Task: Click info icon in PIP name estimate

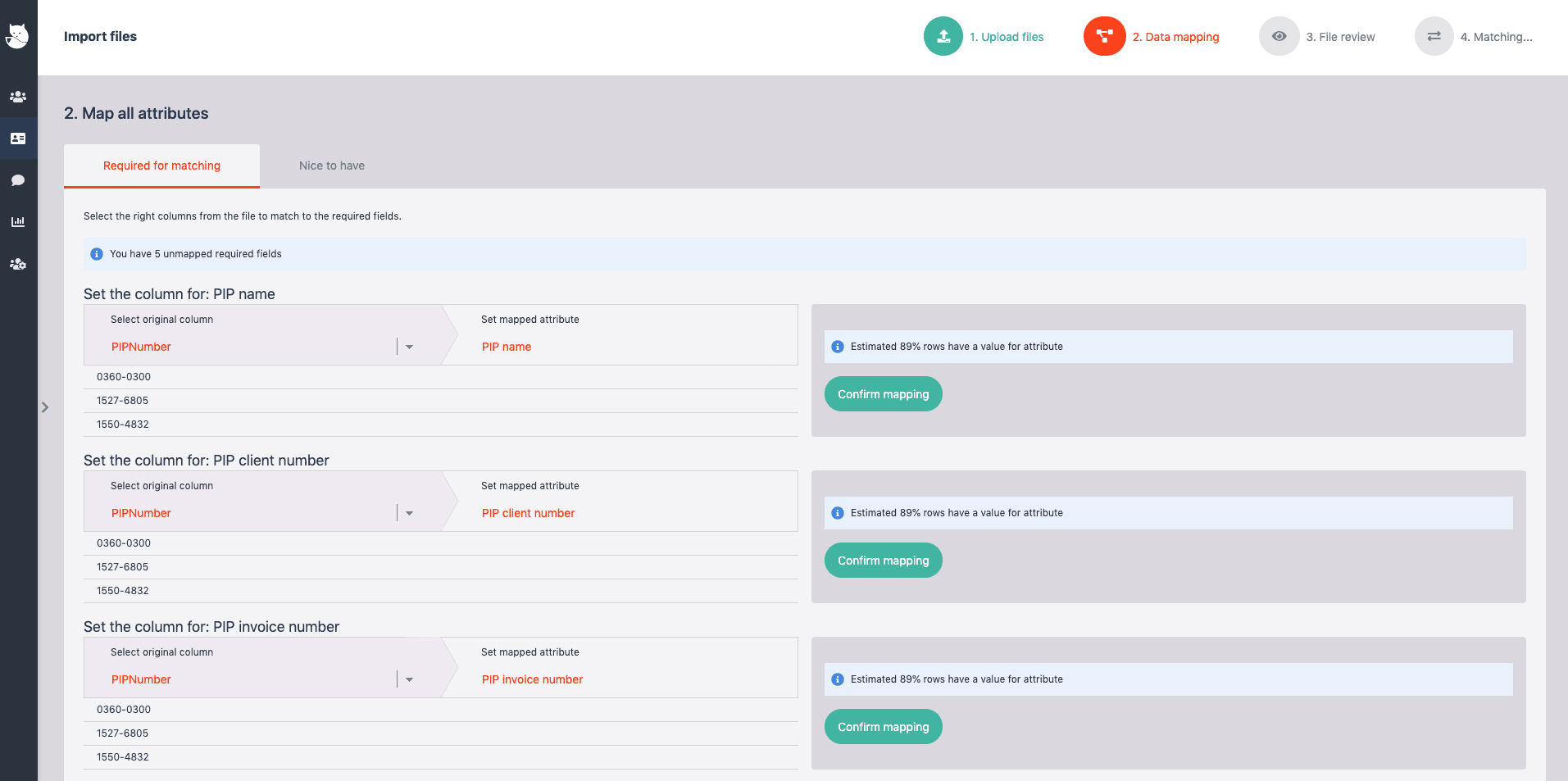Action: click(x=838, y=347)
